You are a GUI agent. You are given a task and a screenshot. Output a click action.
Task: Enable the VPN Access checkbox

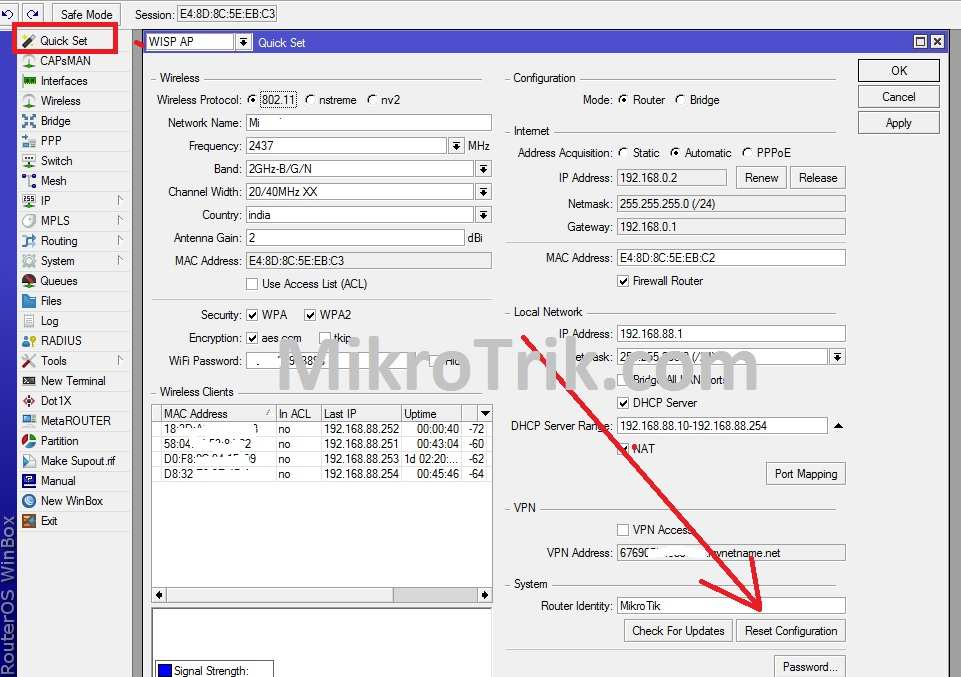point(623,530)
